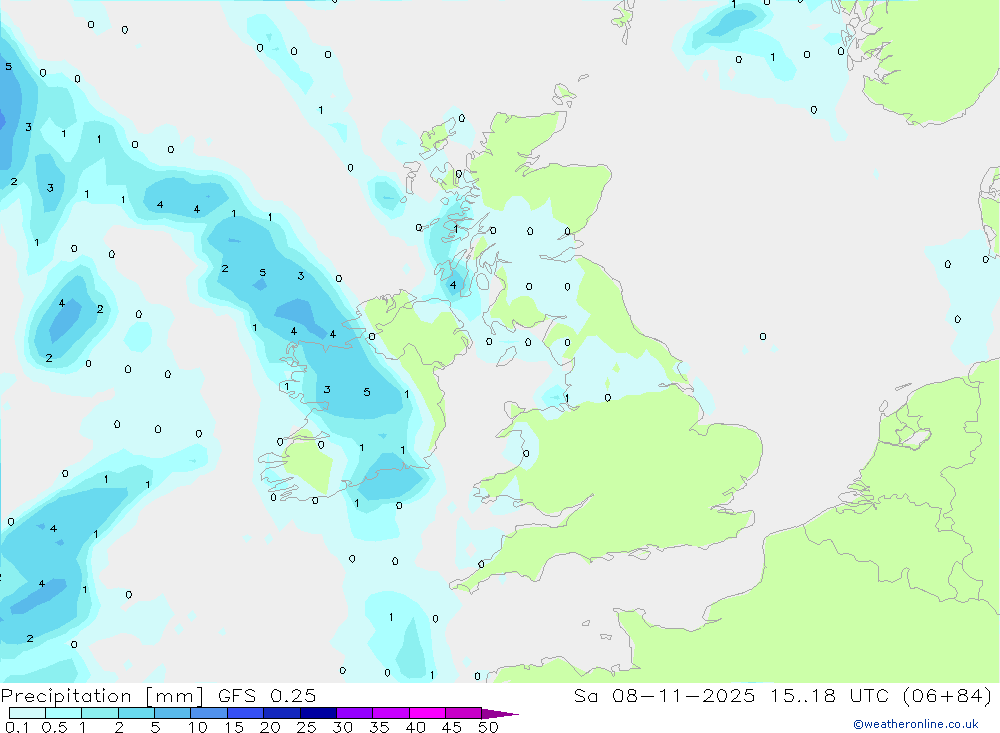Viewport: 1000px width, 733px height.
Task: Select the 10–15 mm legend color swatch
Action: pyautogui.click(x=209, y=713)
